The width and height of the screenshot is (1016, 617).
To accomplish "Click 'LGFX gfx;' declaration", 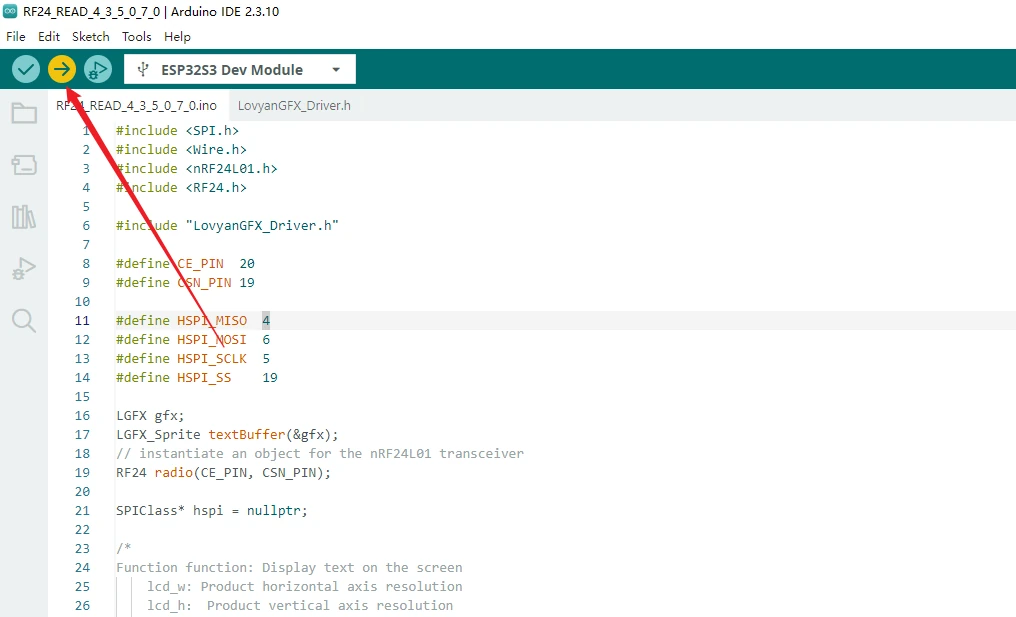I will click(x=150, y=415).
